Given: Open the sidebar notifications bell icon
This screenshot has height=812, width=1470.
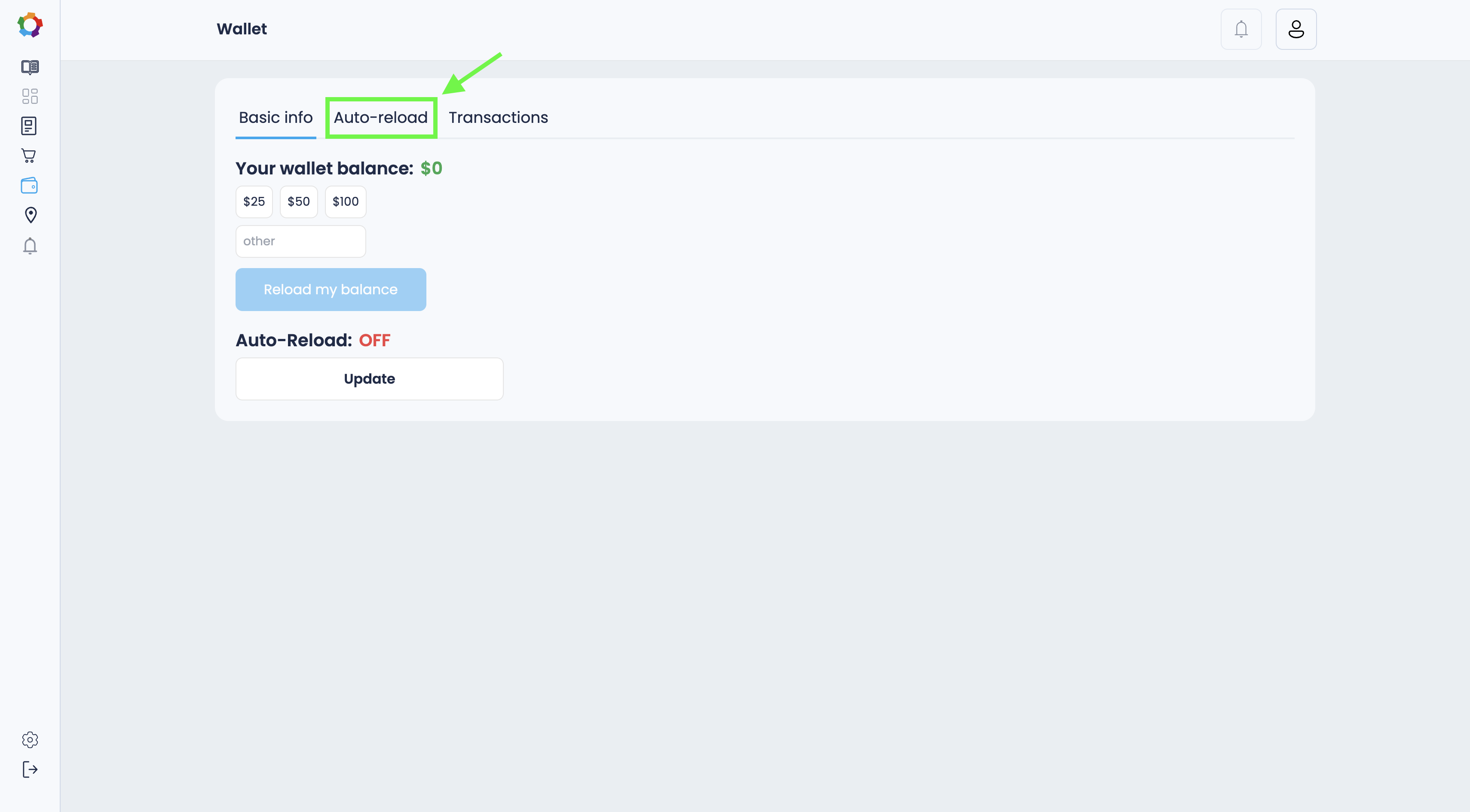Looking at the screenshot, I should click(30, 246).
